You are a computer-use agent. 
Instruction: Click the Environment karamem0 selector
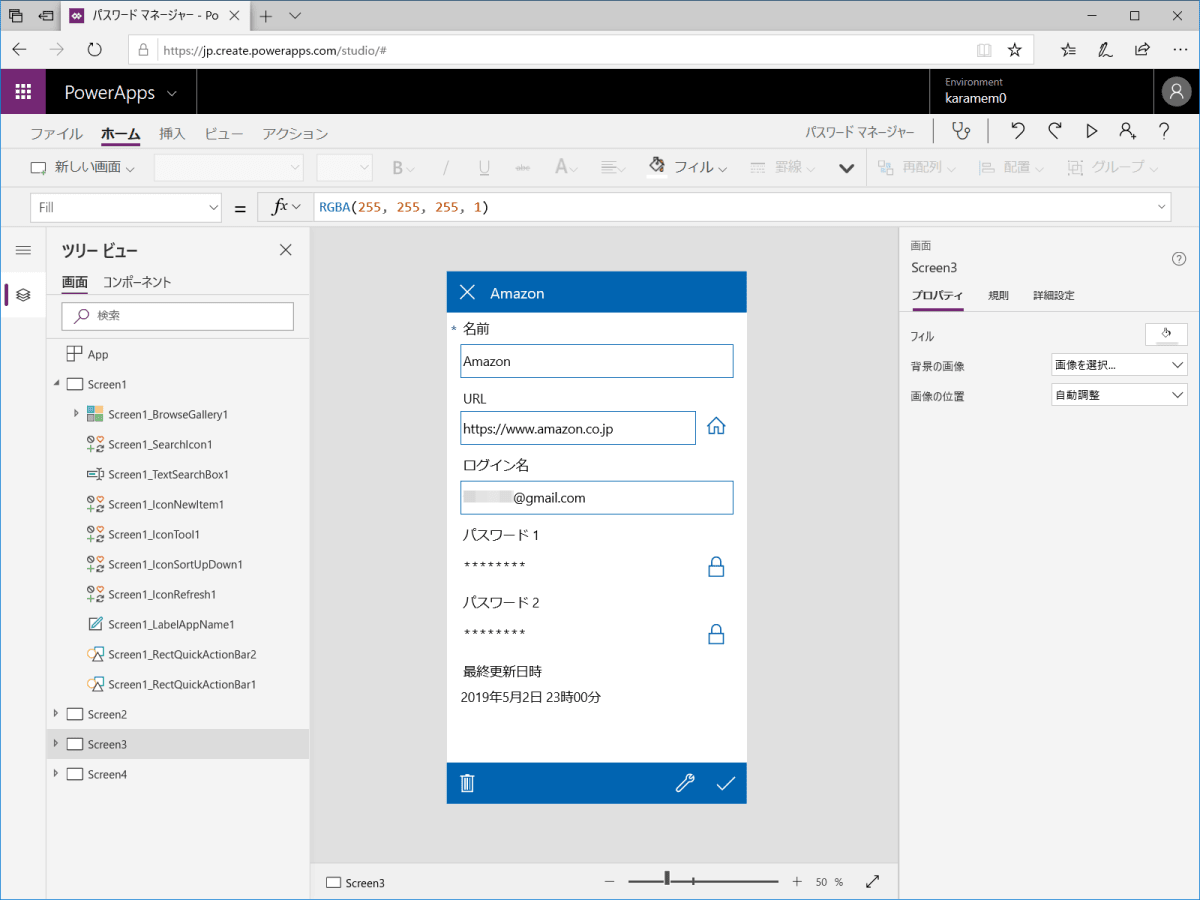(1040, 91)
